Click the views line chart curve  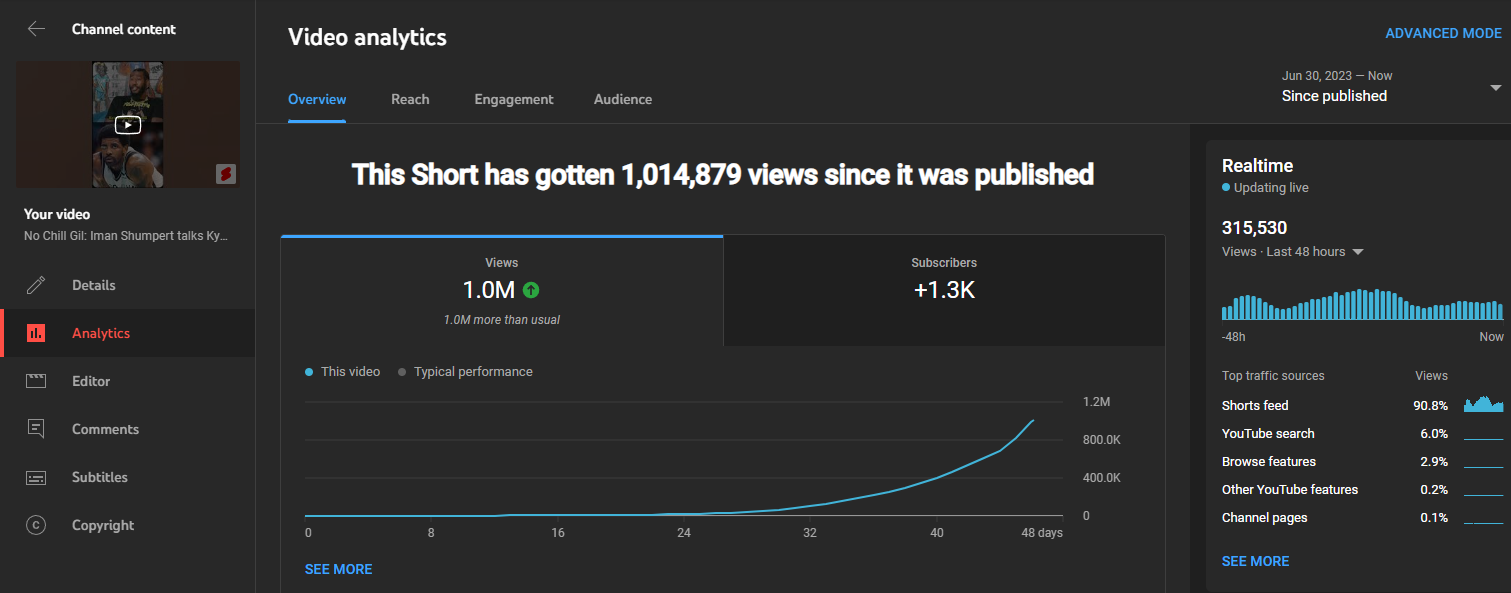click(x=669, y=468)
